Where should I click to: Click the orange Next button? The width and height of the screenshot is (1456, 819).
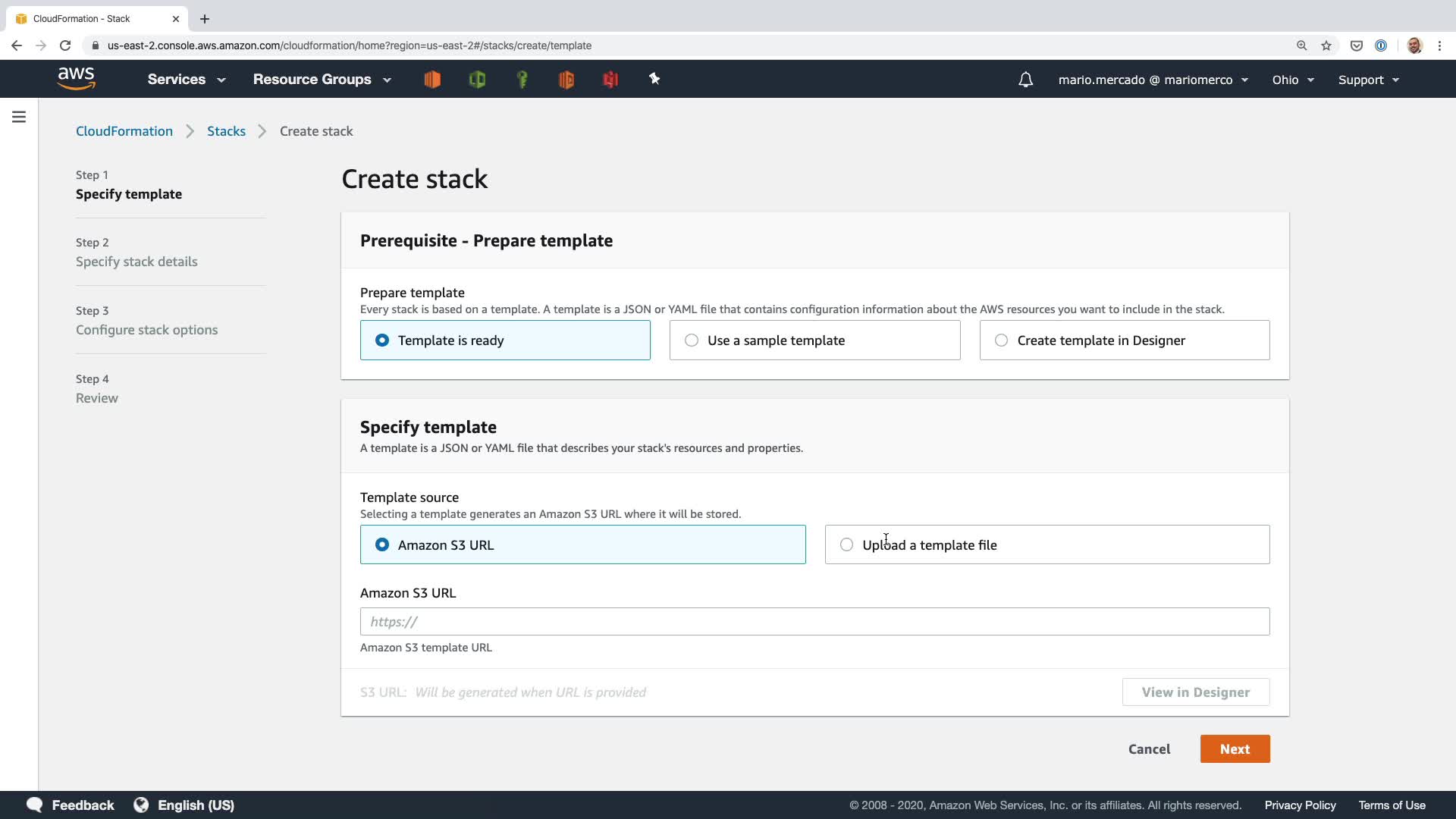coord(1235,749)
